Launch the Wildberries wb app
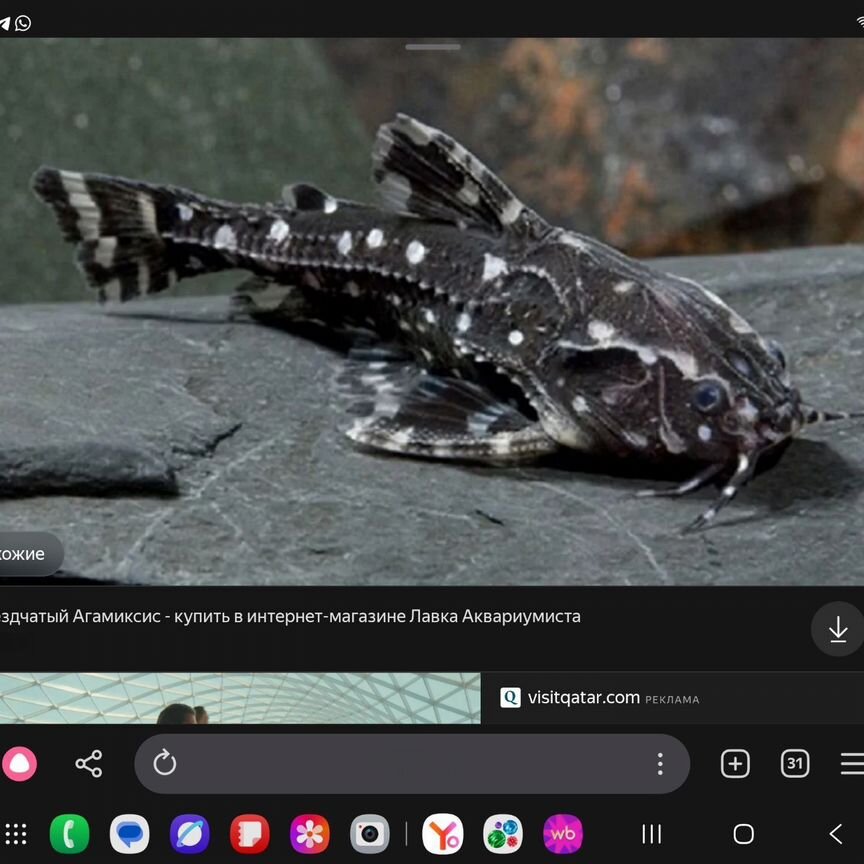 [x=563, y=834]
